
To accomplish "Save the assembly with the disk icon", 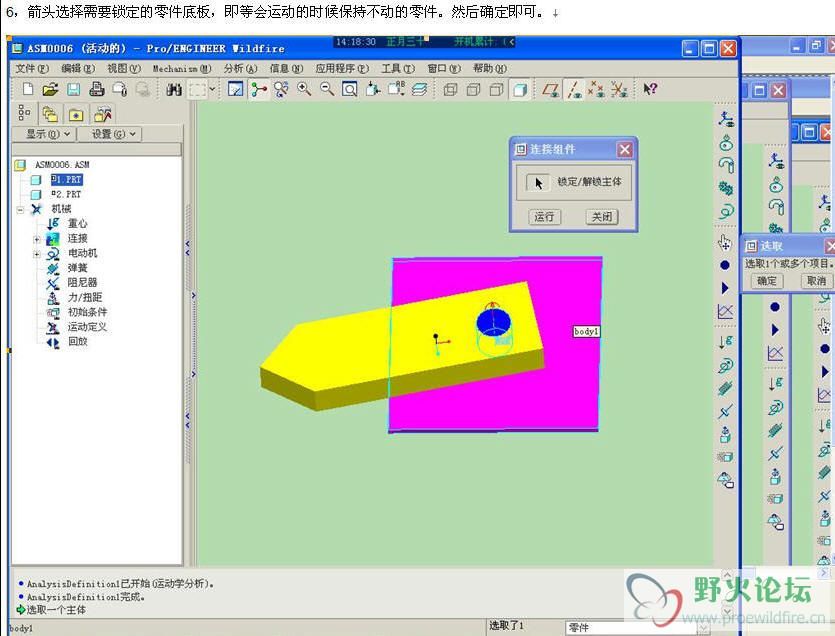I will click(73, 89).
